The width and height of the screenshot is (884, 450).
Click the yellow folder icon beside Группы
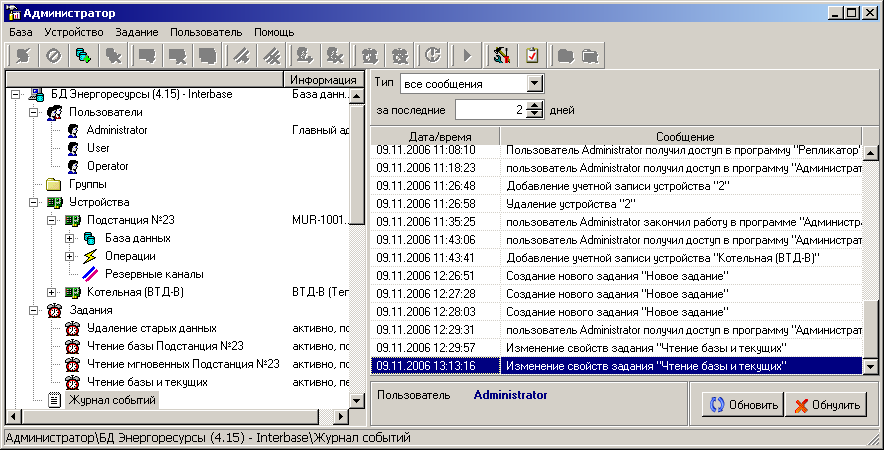[x=54, y=184]
